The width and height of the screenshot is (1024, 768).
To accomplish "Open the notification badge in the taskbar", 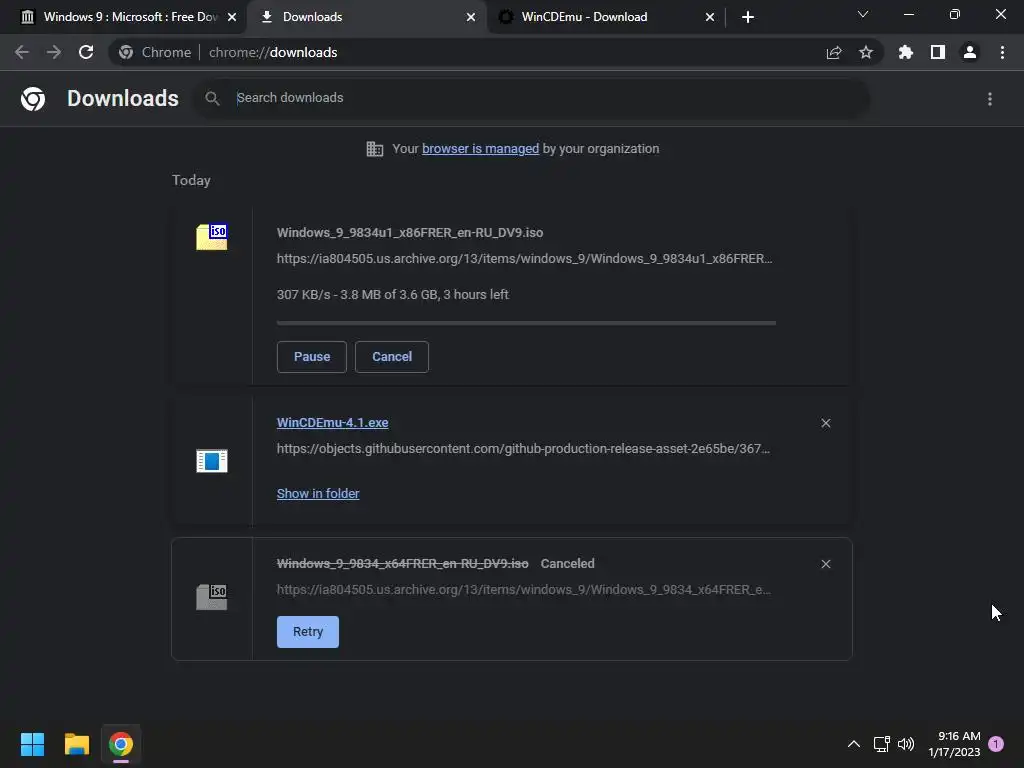I will [x=996, y=744].
